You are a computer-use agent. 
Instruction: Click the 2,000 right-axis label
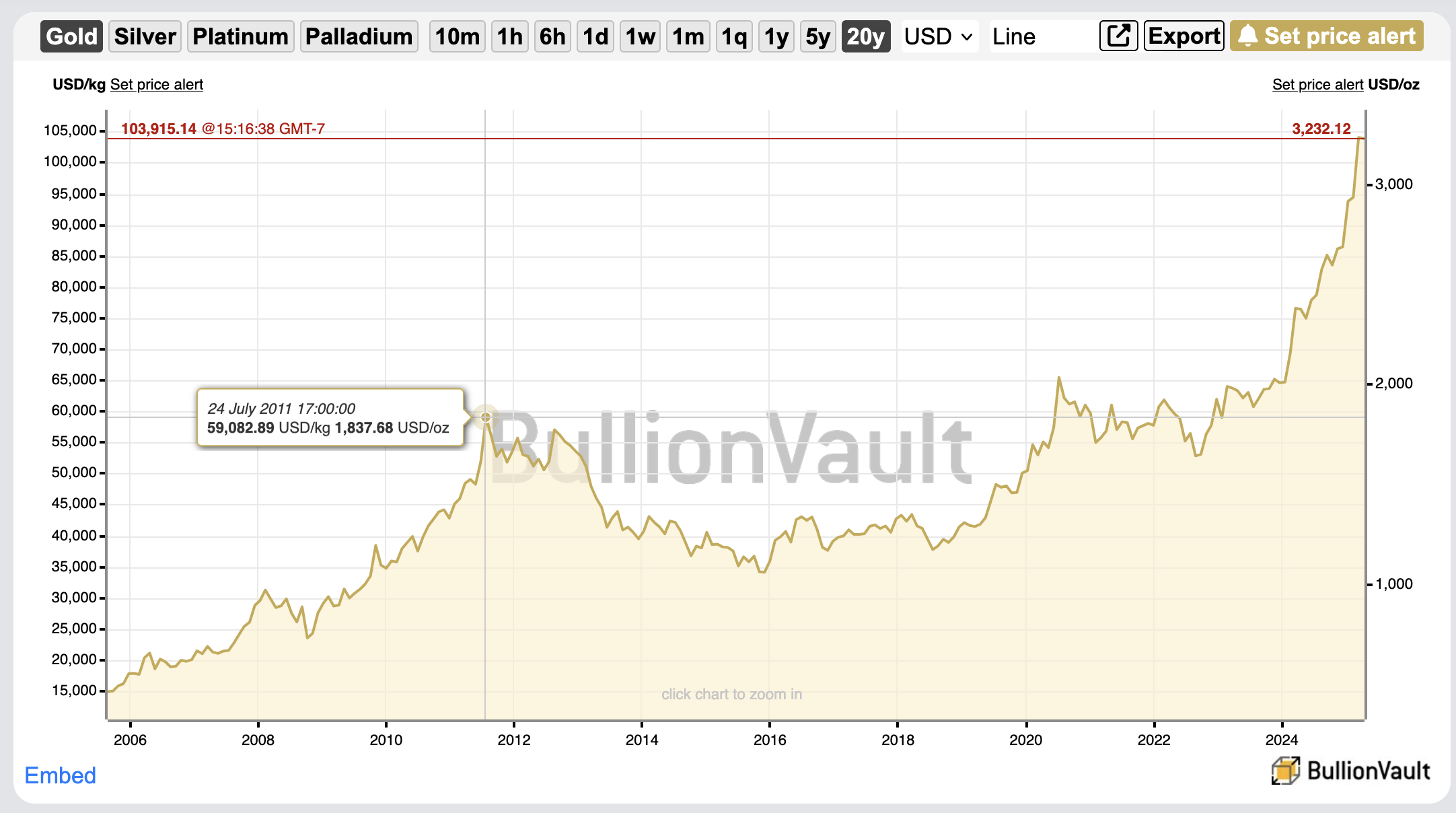click(1393, 383)
